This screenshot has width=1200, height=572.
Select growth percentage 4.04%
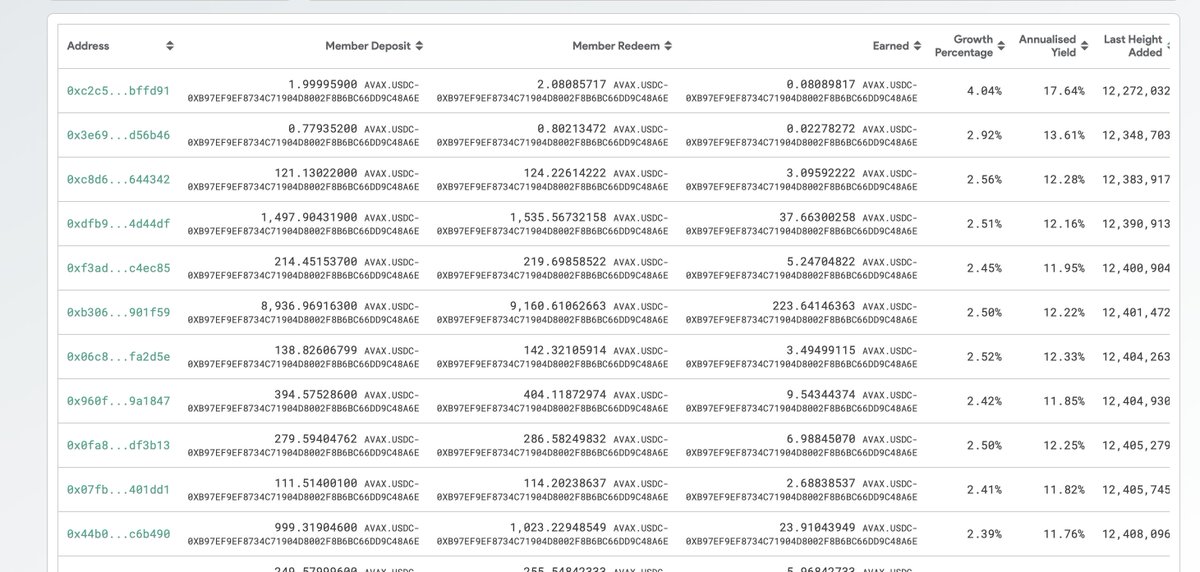point(984,91)
